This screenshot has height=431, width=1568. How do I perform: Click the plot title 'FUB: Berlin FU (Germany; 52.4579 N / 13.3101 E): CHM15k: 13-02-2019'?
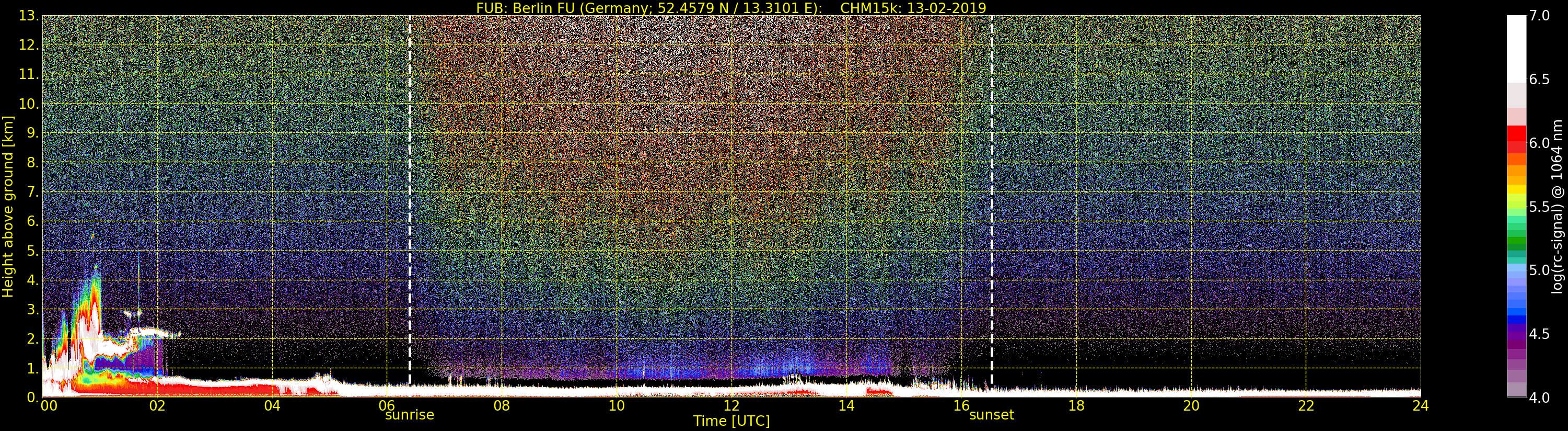point(731,8)
